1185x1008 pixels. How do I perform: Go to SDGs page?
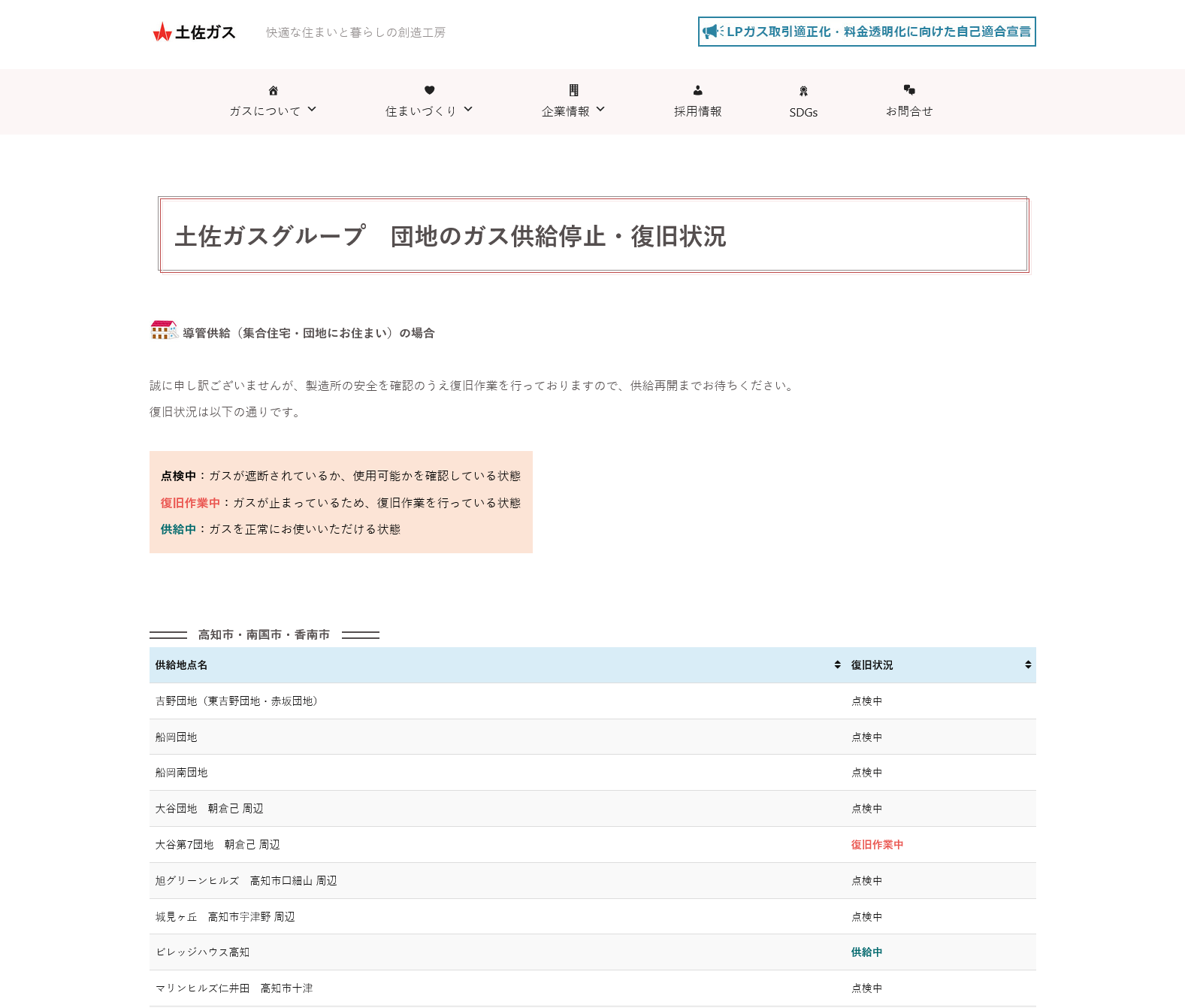coord(803,112)
